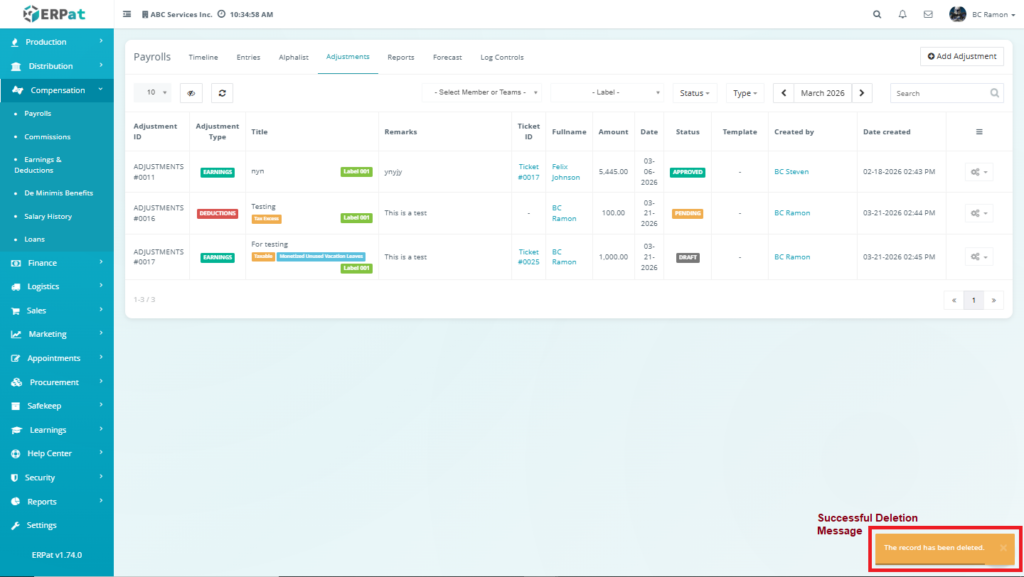
Task: Change the rows-per-page dropdown showing 10
Action: coord(153,93)
